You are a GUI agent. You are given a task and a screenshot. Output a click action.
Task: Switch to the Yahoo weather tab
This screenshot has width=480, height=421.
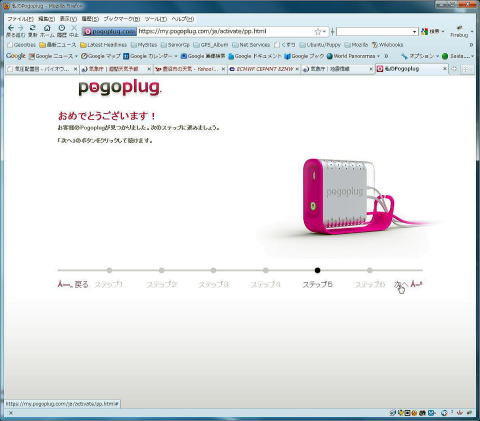pyautogui.click(x=190, y=69)
